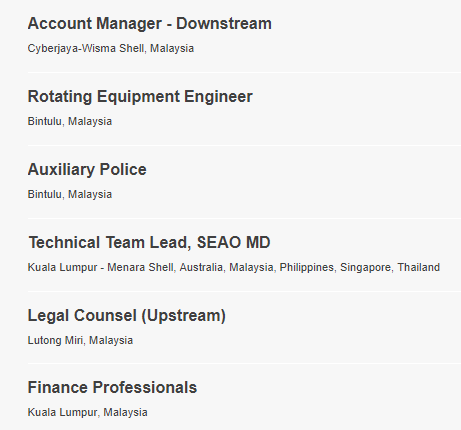
Task: Click SEAO MD in the fourth job title
Action: [x=233, y=242]
